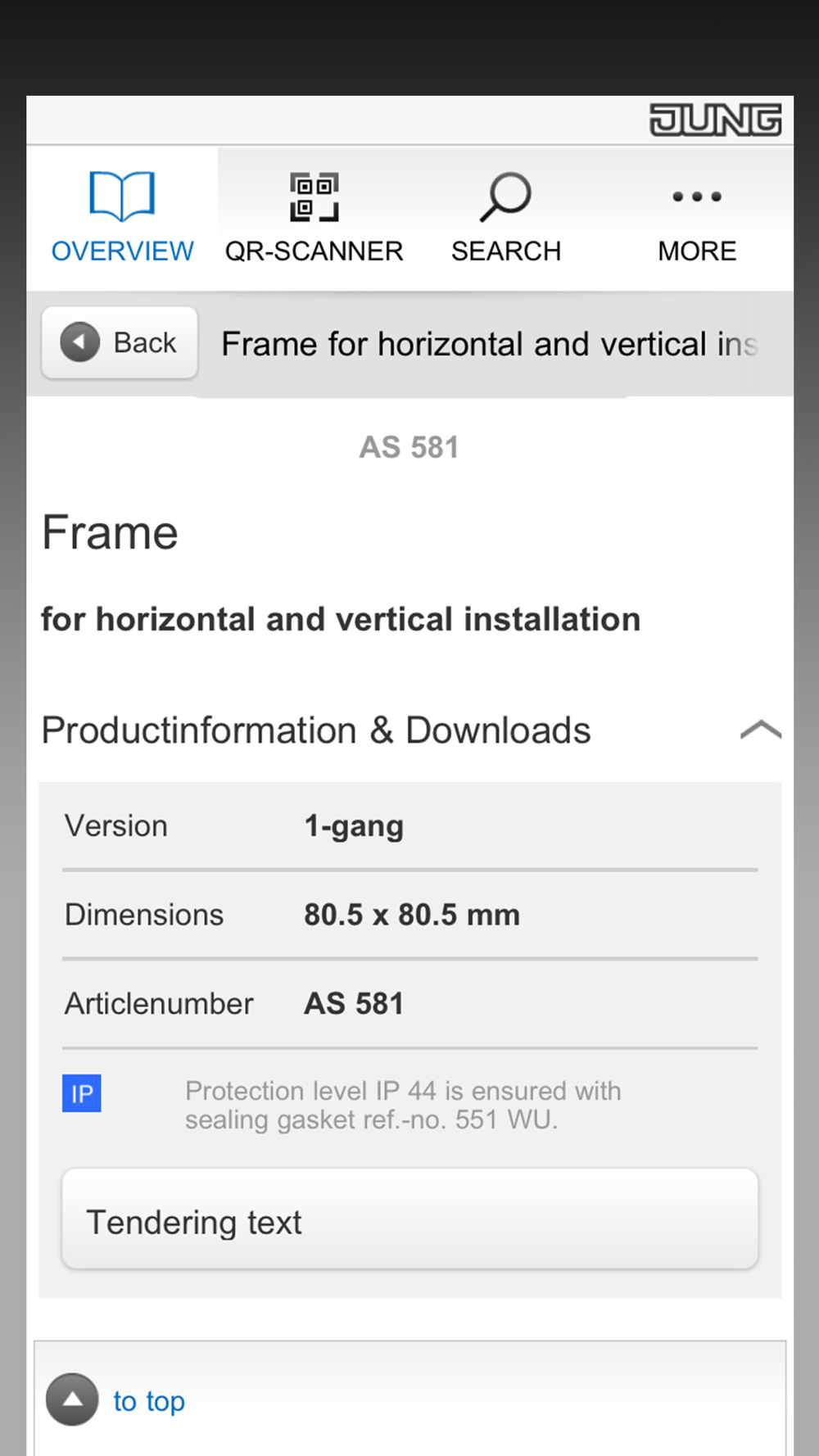
Task: Switch to the OVERVIEW tab label
Action: click(x=123, y=251)
